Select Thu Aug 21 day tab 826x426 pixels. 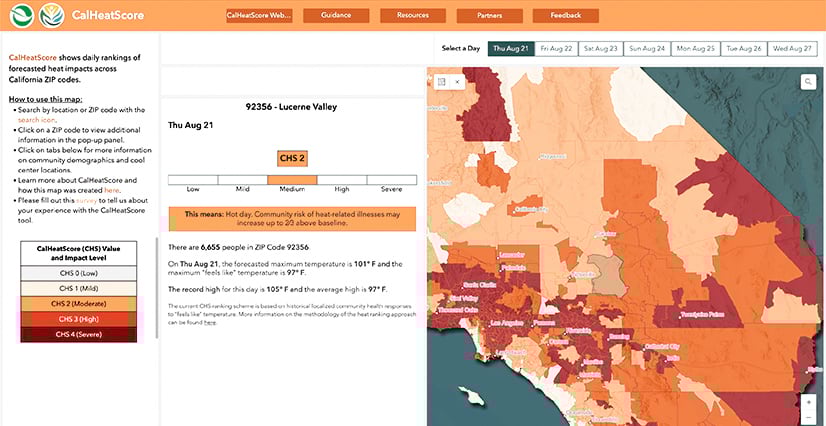[511, 48]
